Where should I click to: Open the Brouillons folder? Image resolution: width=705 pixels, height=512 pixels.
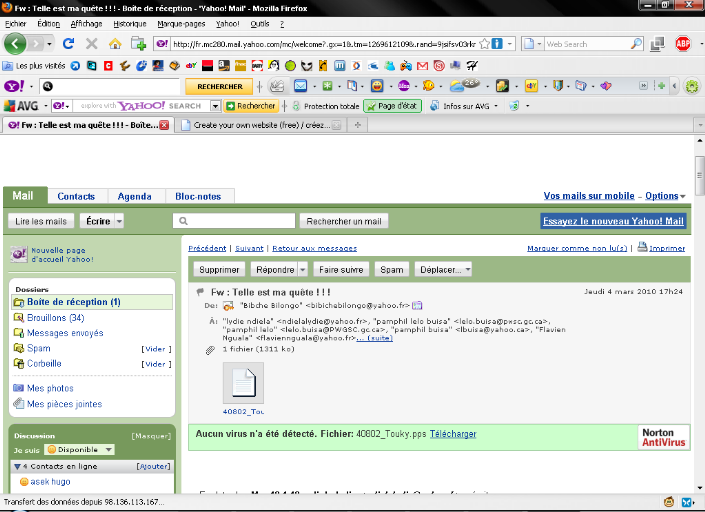tap(46, 317)
